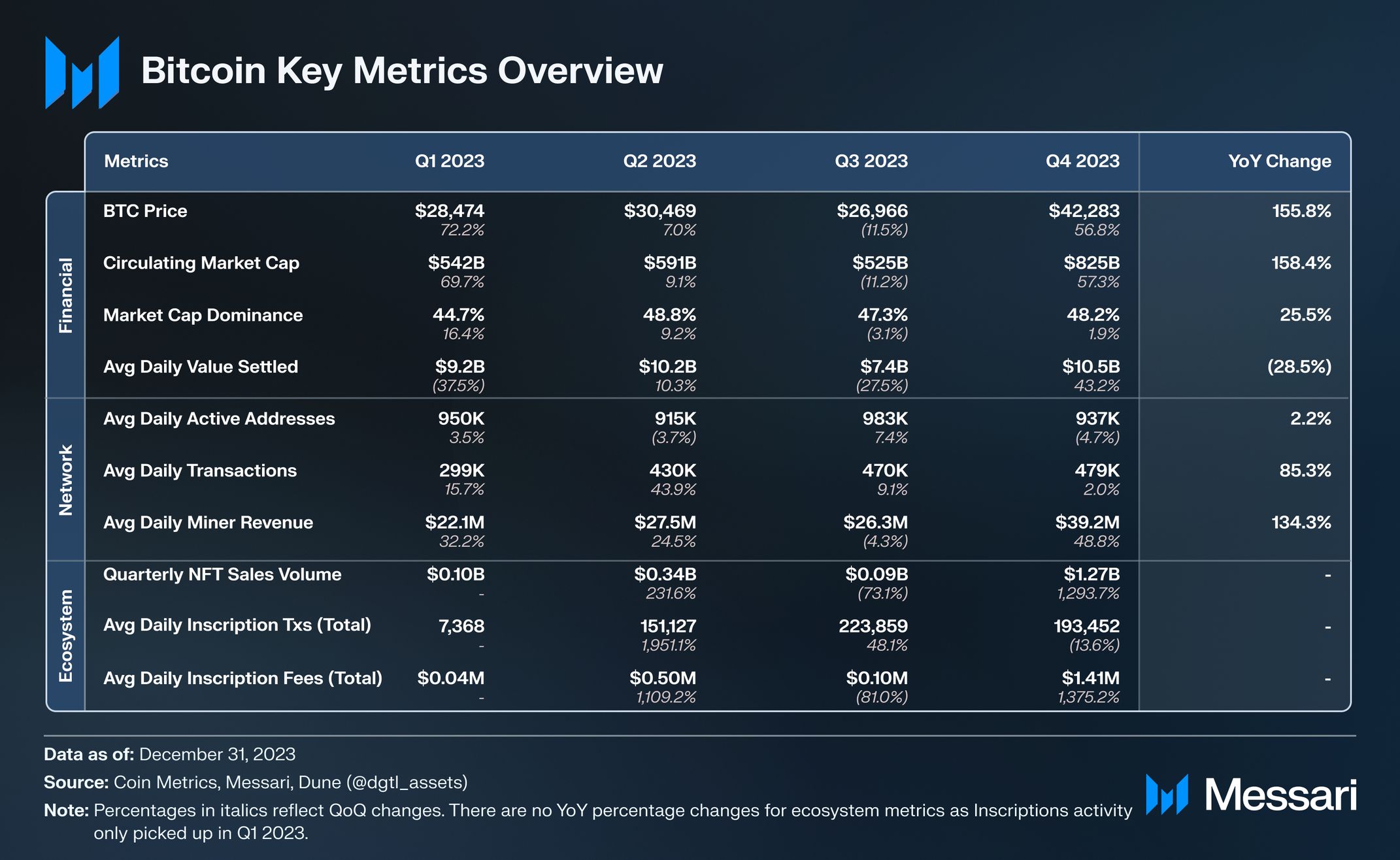Click the 223,859 inscription txs value
Screen dimensions: 1400x860
(x=873, y=627)
